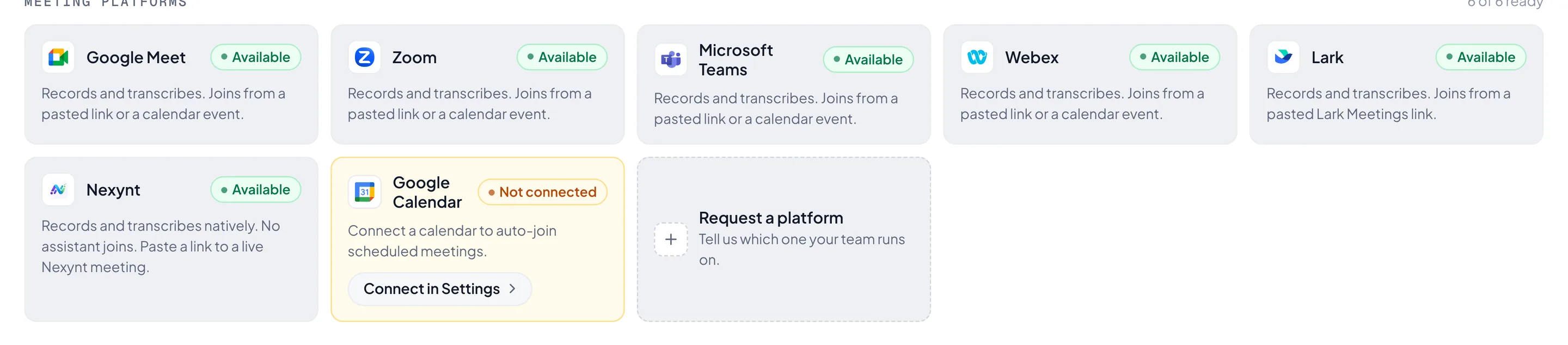Click the Google Meet title text
Screen dimensions: 1568x345
point(136,57)
